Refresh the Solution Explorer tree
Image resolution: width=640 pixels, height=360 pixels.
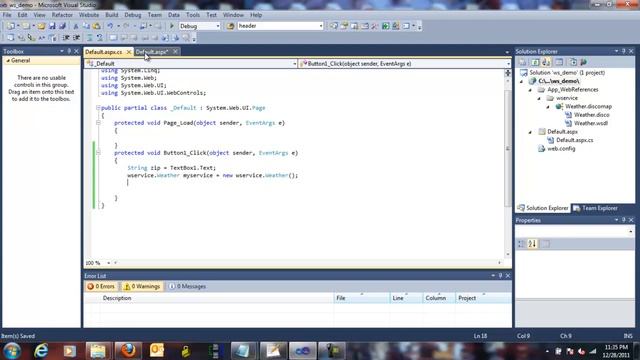[x=535, y=62]
